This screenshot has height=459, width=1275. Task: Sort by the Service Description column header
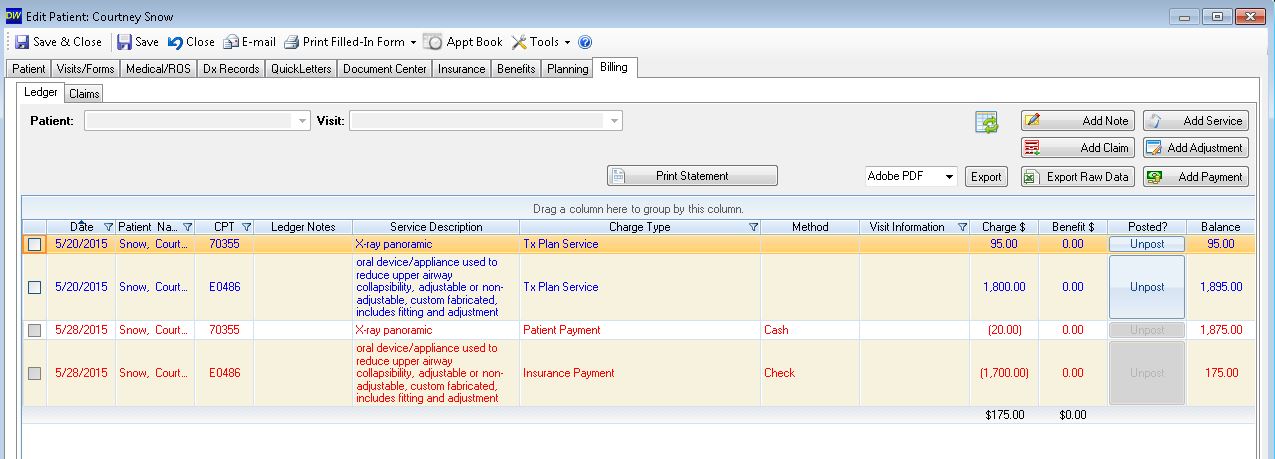click(x=436, y=227)
